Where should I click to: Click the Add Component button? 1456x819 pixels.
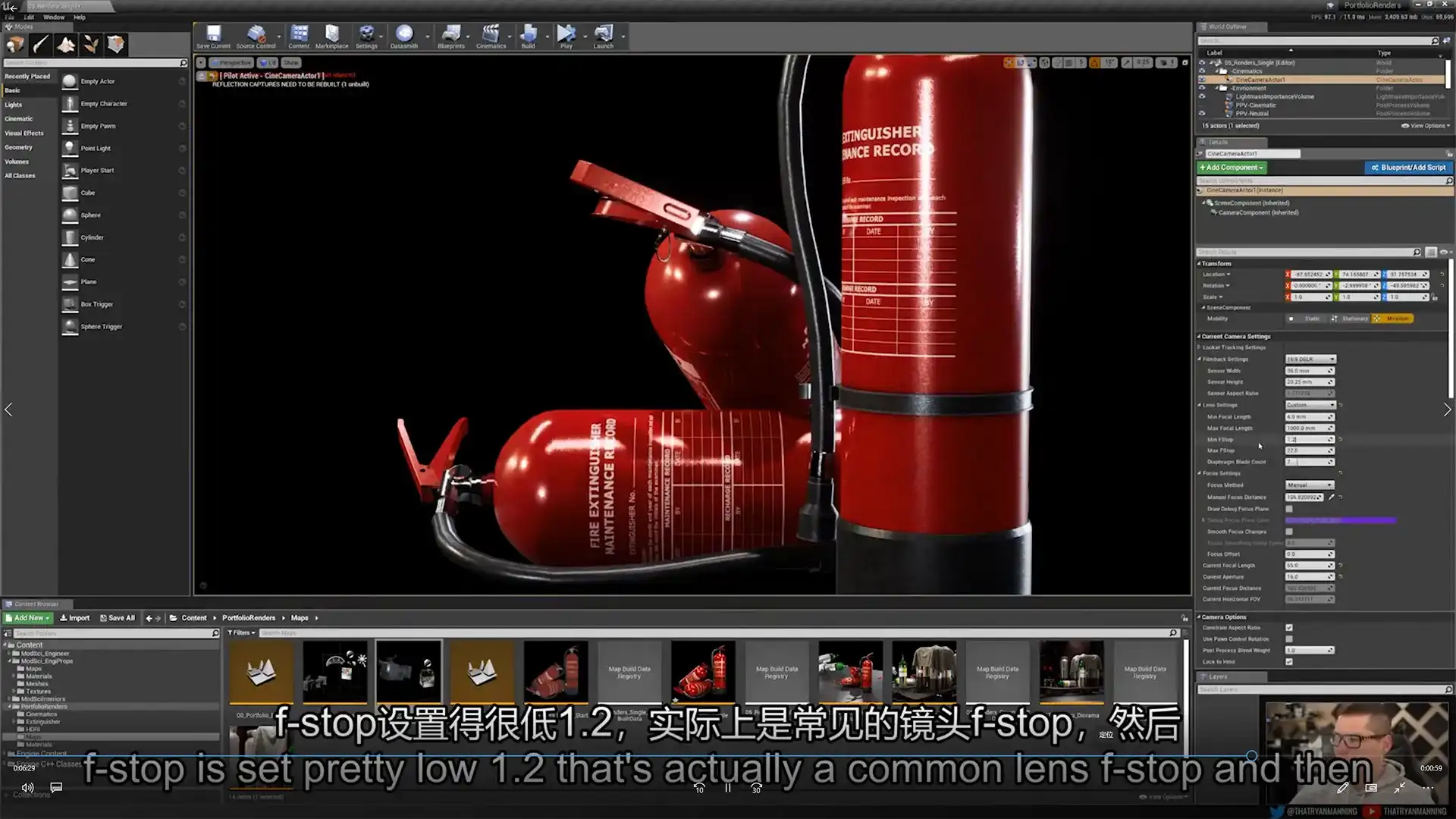[1231, 167]
